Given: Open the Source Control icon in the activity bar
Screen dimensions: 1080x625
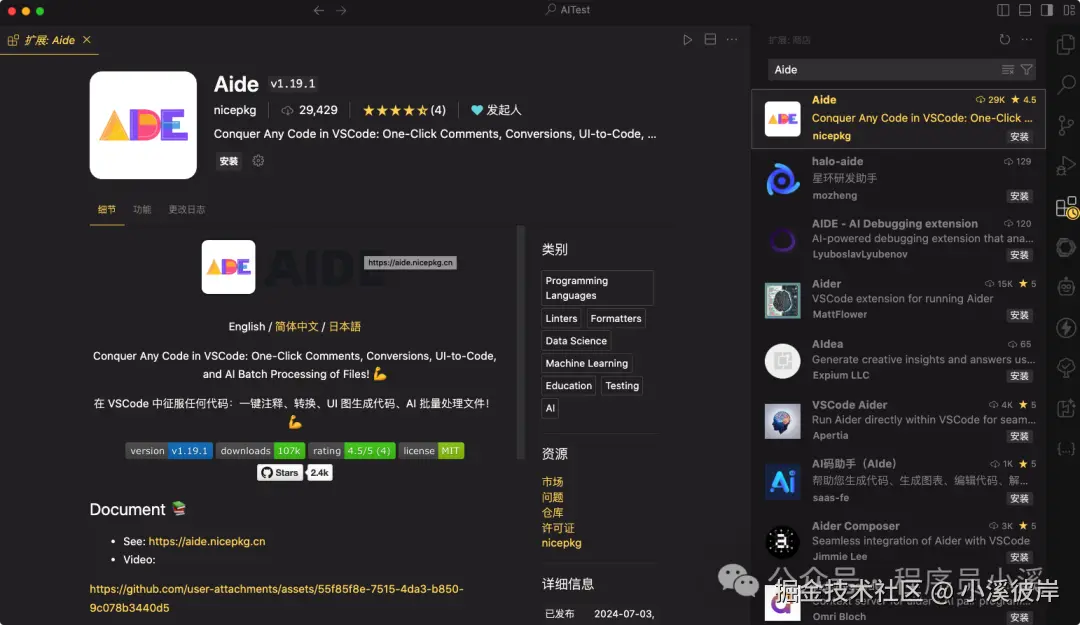Looking at the screenshot, I should point(1064,123).
